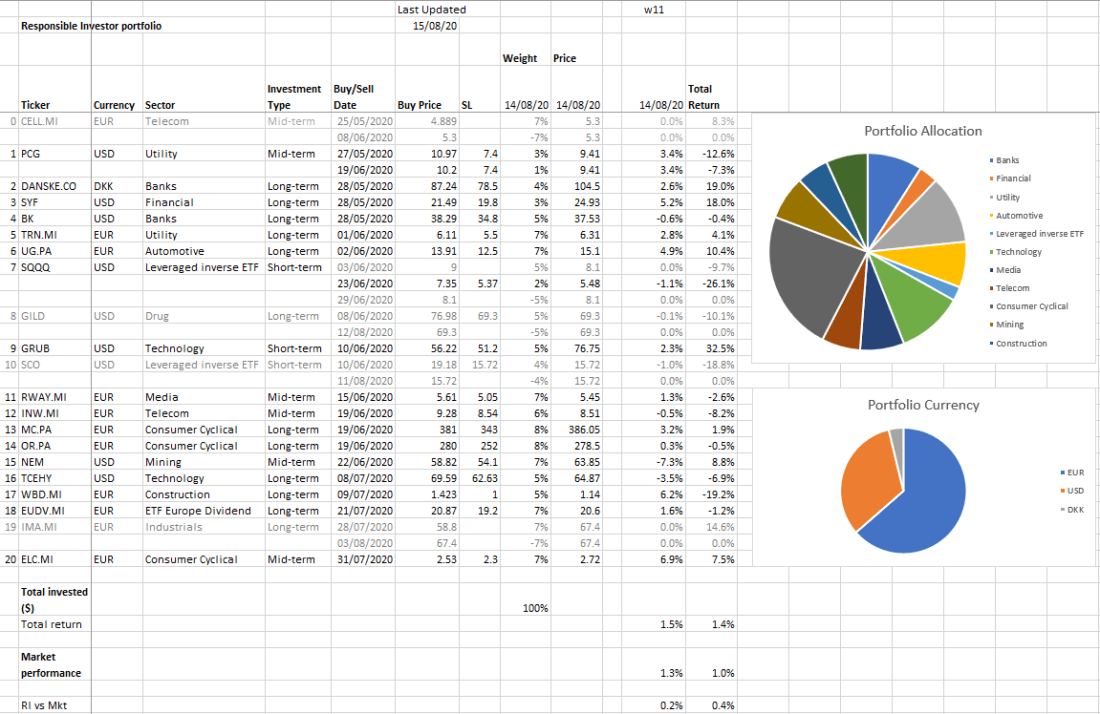Select the Leveraged inverse ETF legend entry
This screenshot has height=714, width=1100.
pyautogui.click(x=1038, y=234)
